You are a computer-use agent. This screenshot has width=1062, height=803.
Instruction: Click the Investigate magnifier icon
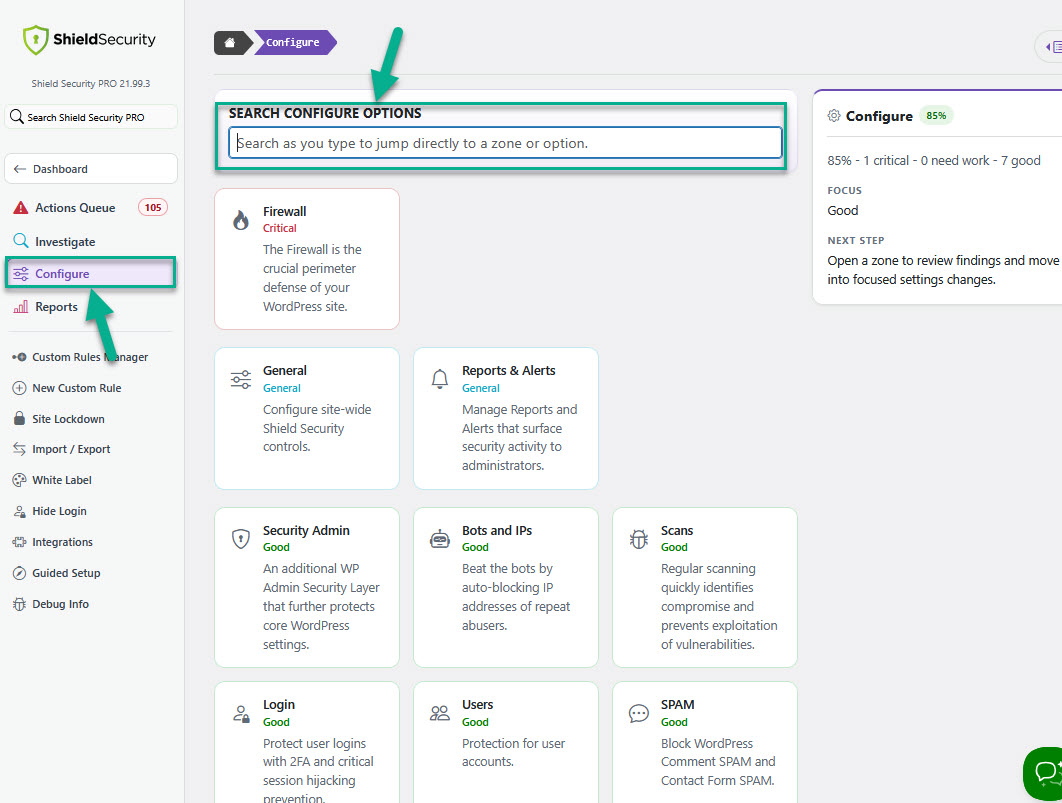[21, 241]
